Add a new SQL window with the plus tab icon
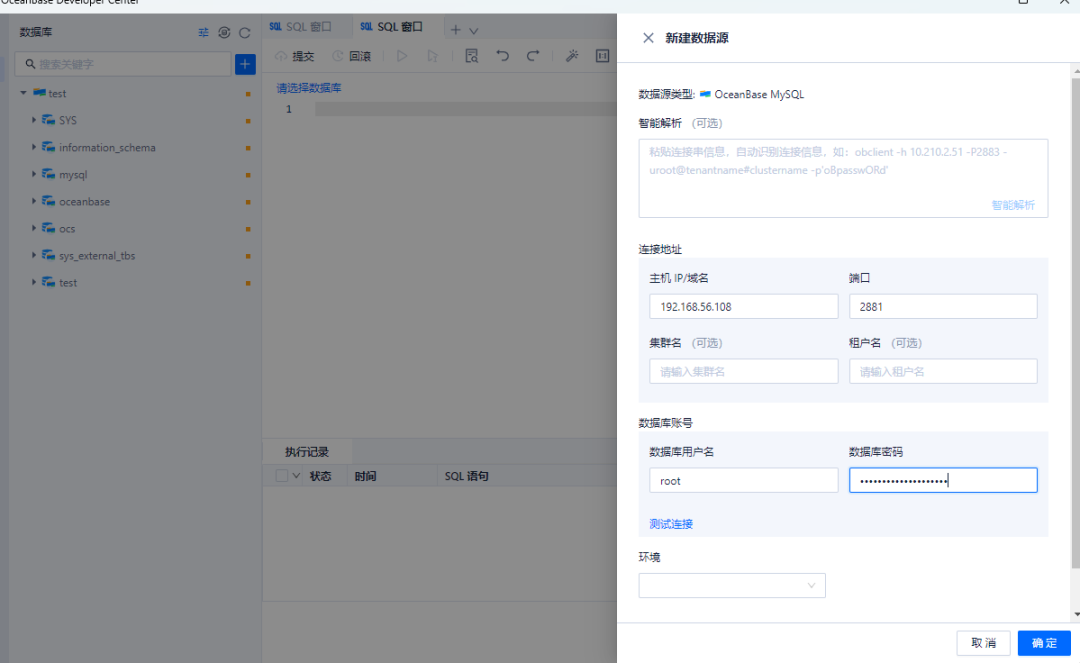The height and width of the screenshot is (663, 1080). tap(455, 30)
